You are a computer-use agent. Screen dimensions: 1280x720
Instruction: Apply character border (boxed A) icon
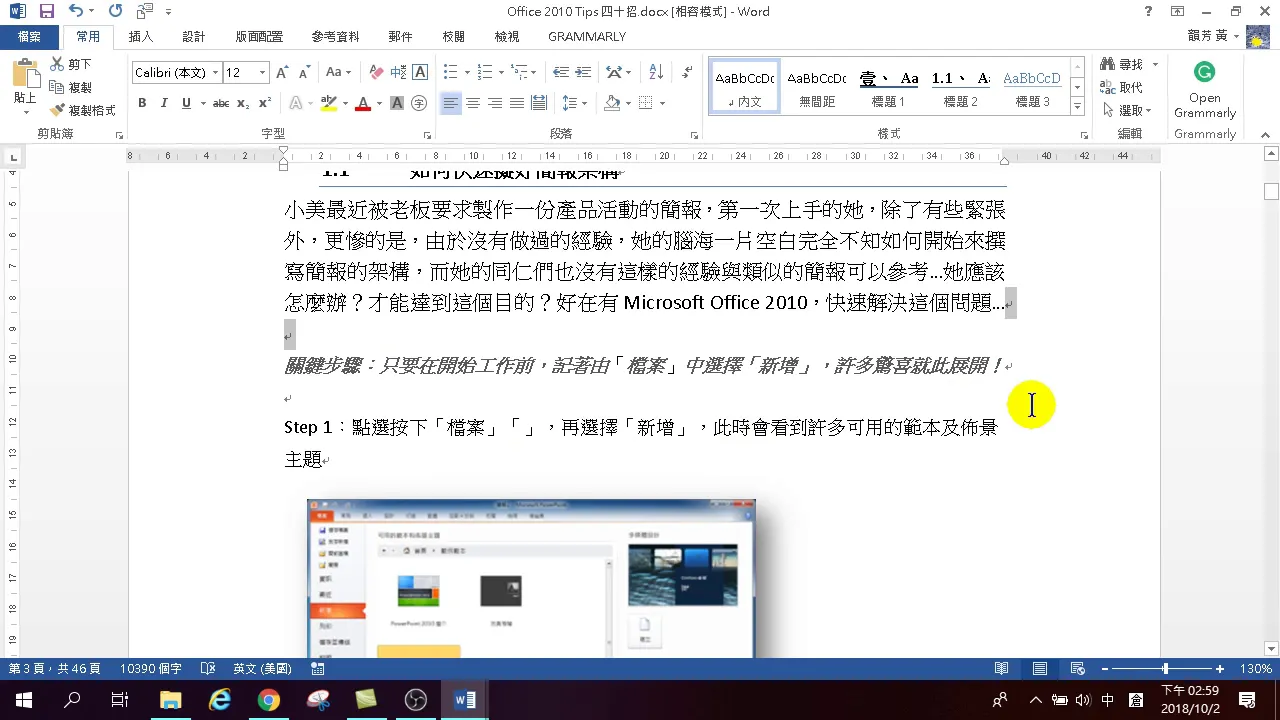tap(420, 72)
